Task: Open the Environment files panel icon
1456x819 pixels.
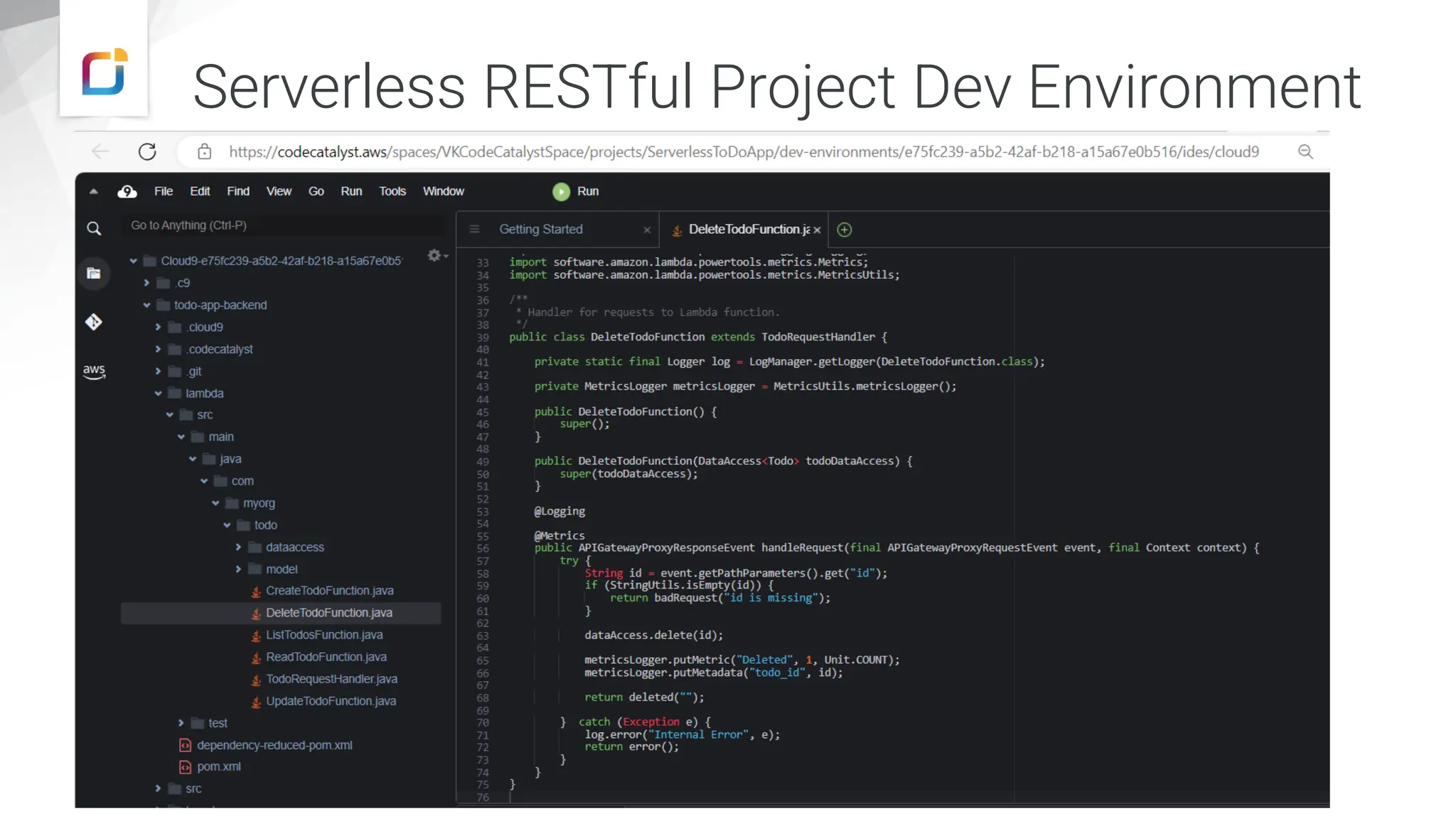Action: (x=94, y=273)
